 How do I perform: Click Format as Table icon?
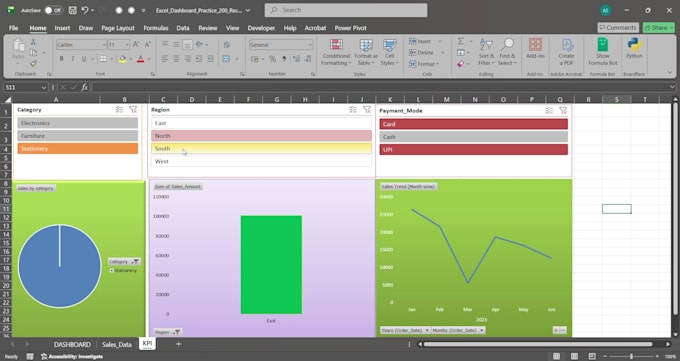(x=366, y=52)
